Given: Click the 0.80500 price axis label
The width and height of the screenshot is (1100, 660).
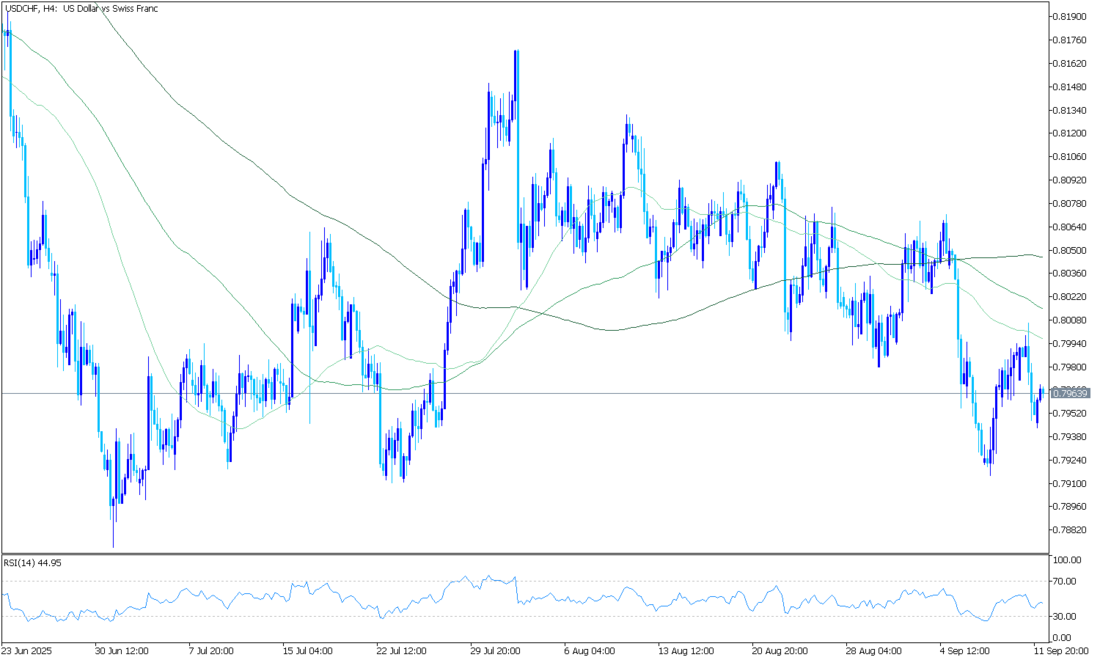Looking at the screenshot, I should point(1070,250).
